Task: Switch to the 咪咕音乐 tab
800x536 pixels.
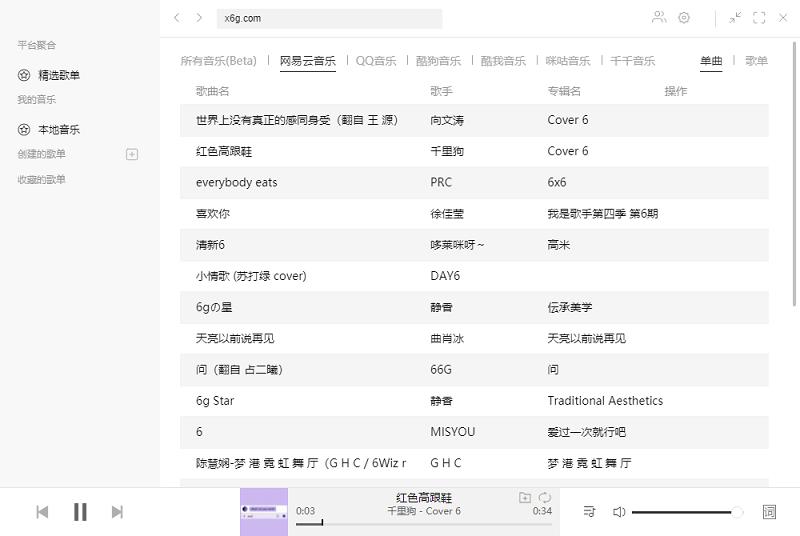Action: point(568,61)
